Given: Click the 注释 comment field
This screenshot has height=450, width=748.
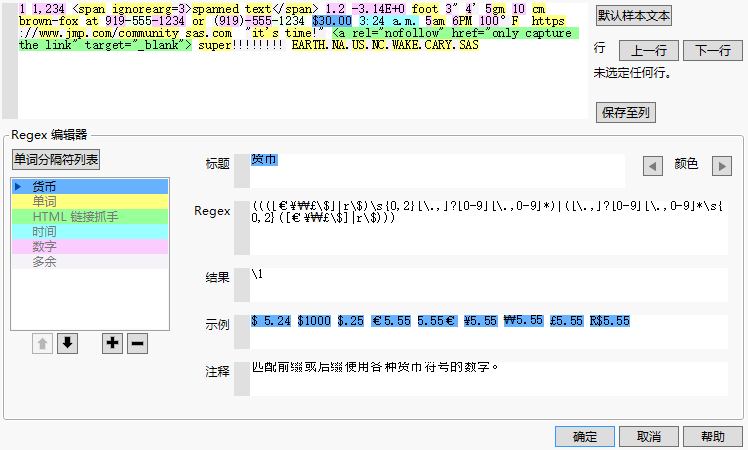Looking at the screenshot, I should click(x=488, y=378).
